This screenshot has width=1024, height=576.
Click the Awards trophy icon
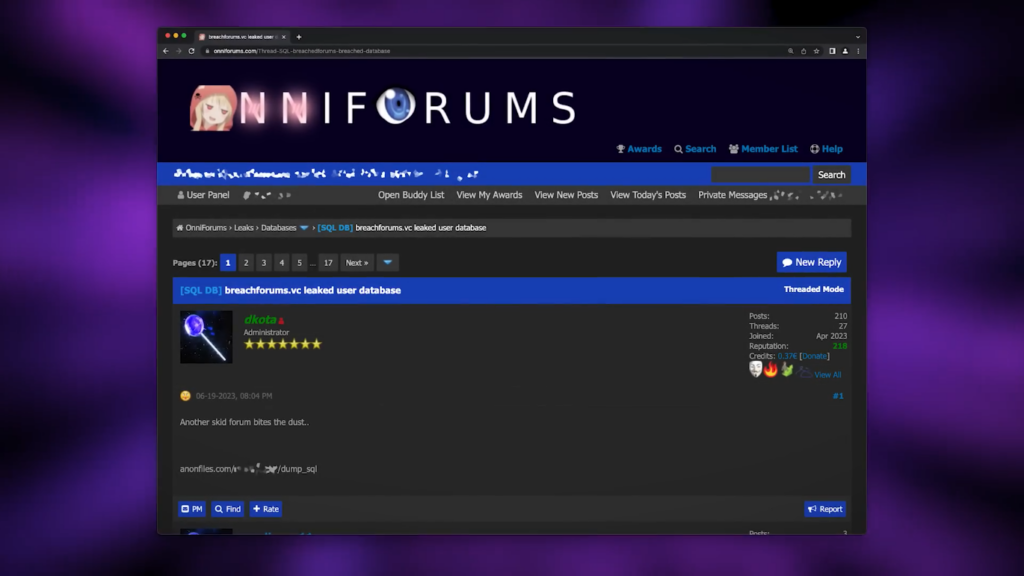[x=621, y=149]
